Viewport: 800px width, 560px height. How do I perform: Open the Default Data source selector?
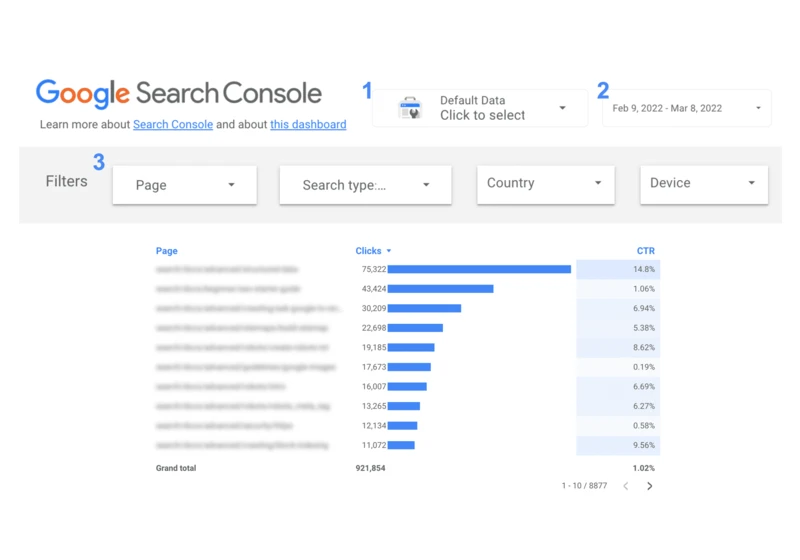[480, 108]
